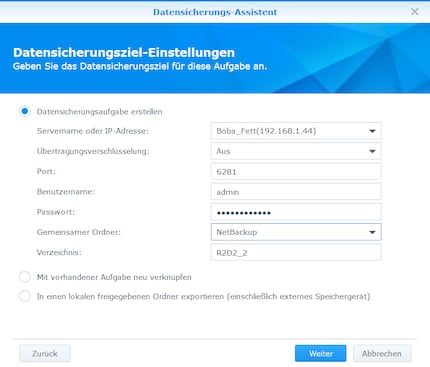Click into the Port field showing 6281
Screen dimensions: 430x367
[x=296, y=172]
